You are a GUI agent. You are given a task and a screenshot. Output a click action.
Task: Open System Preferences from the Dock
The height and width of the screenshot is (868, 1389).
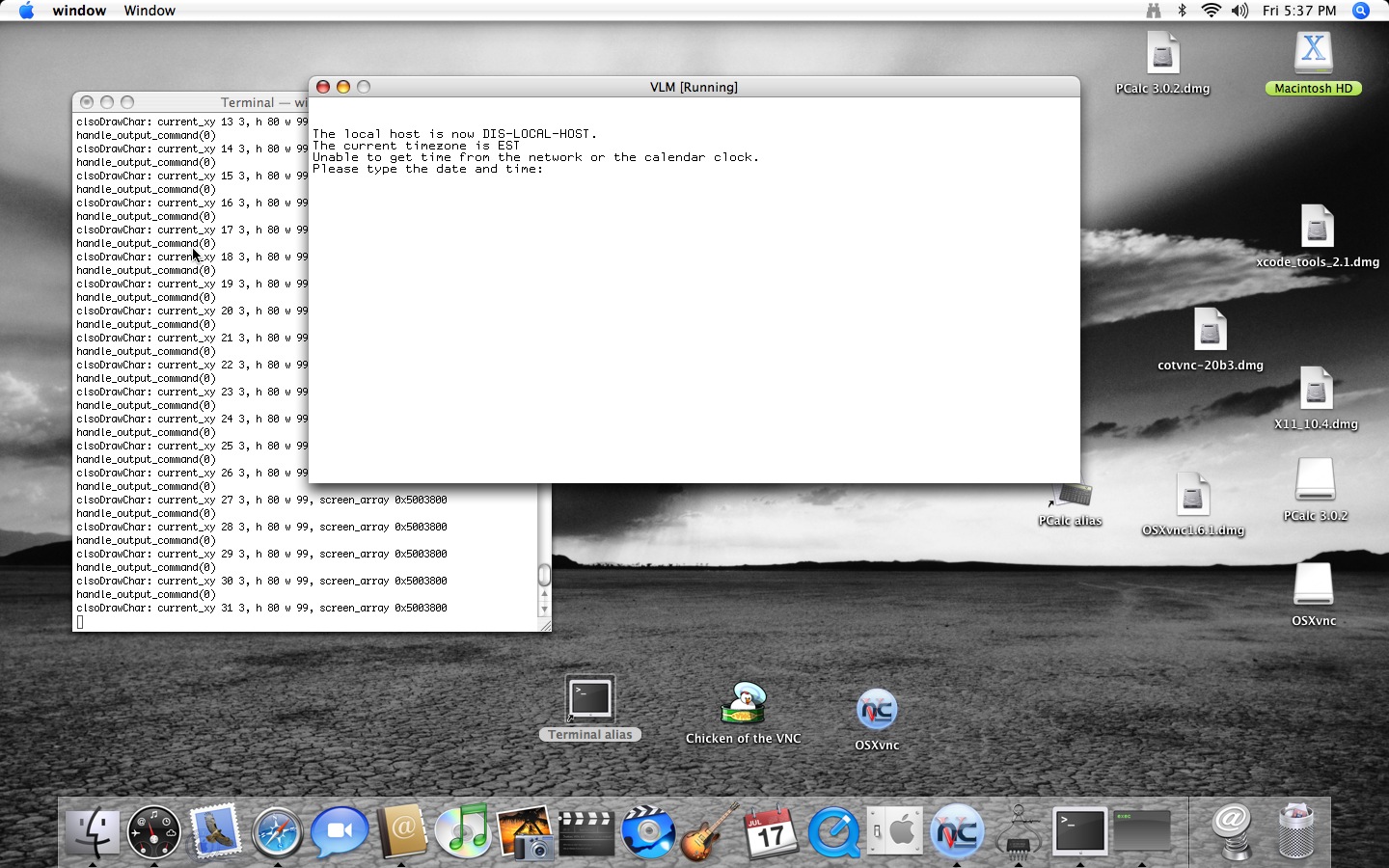[x=895, y=831]
